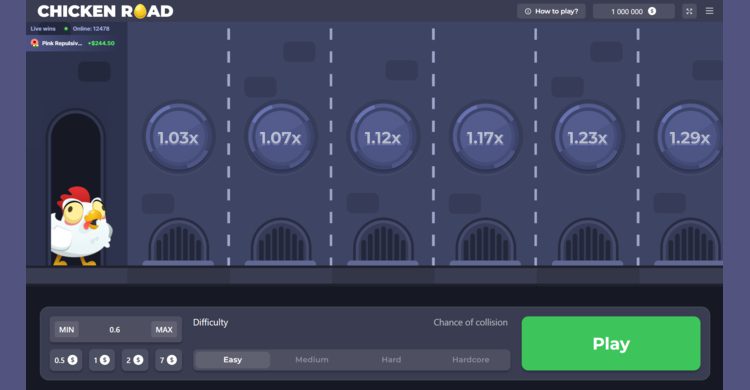The width and height of the screenshot is (750, 390).
Task: Select the 1.23x multiplier manhole
Action: click(588, 137)
